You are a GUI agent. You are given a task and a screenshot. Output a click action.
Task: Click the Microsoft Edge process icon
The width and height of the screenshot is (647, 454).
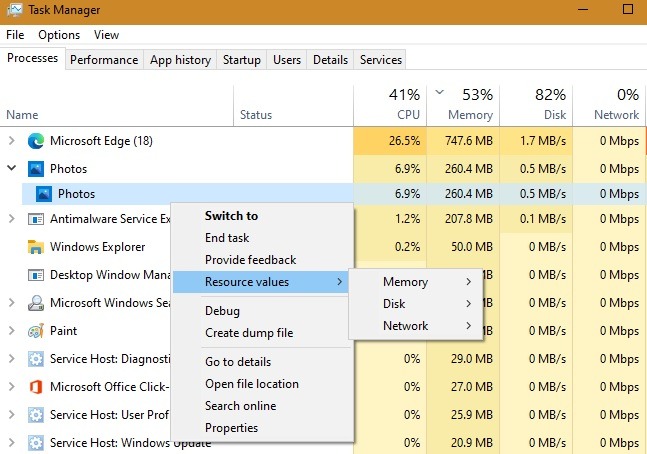tap(36, 141)
